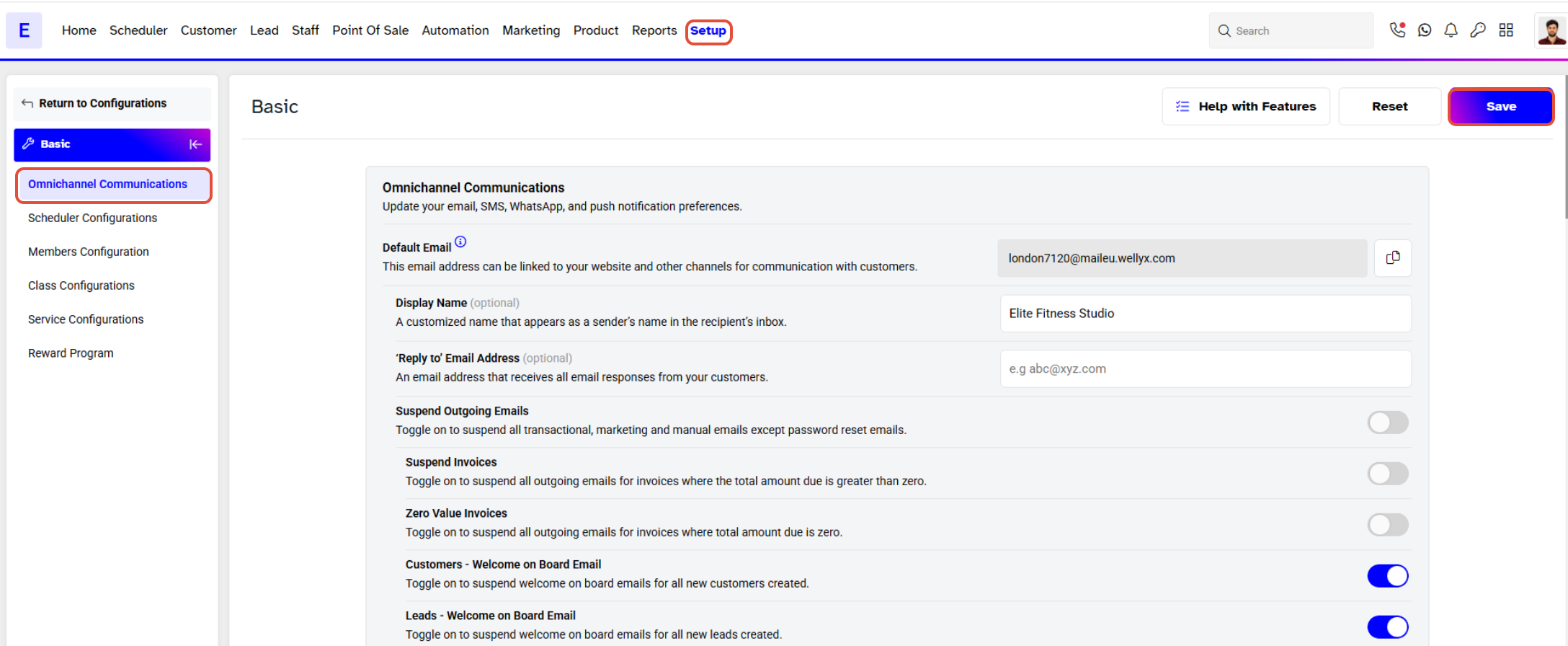Open the Customer menu
The height and width of the screenshot is (646, 1568).
coord(208,30)
